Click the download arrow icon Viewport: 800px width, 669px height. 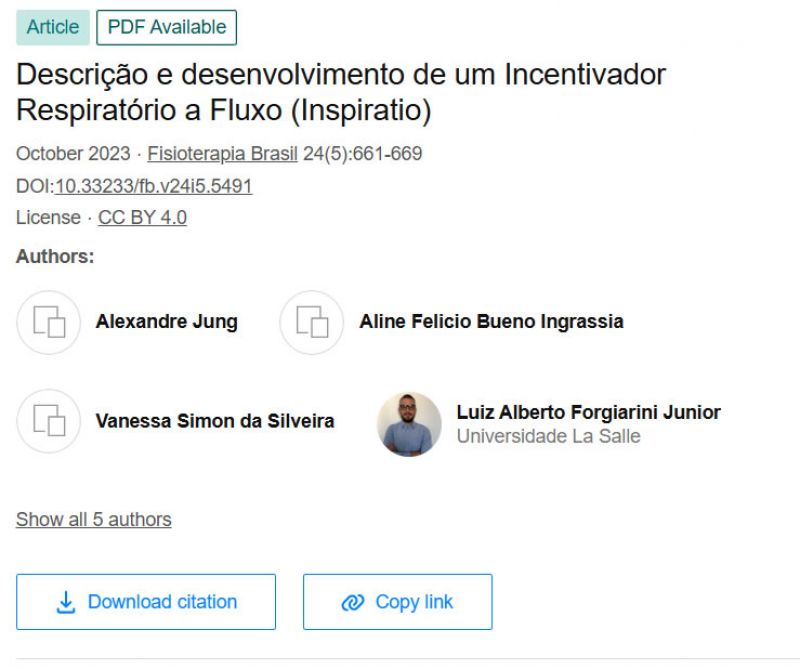tap(66, 602)
